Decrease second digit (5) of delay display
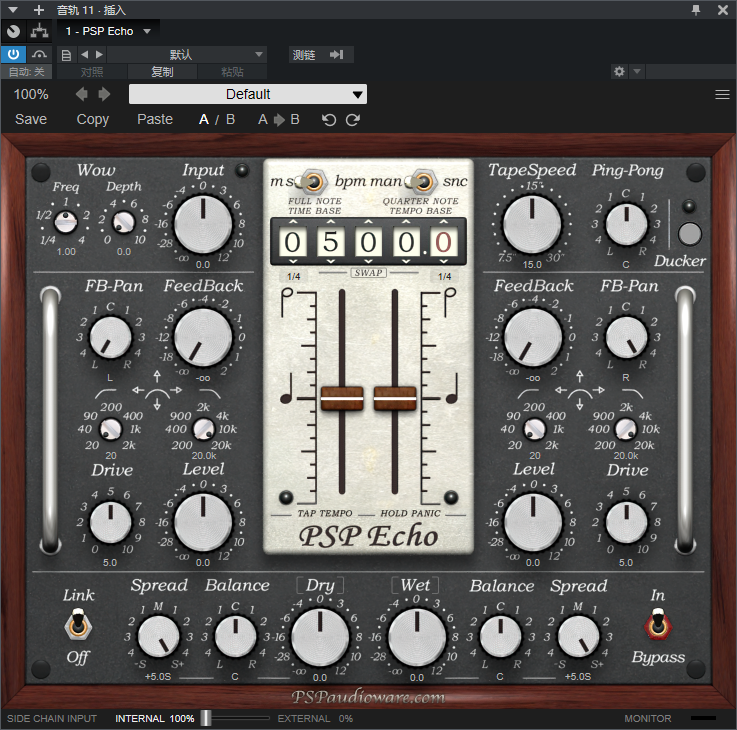 pos(330,261)
